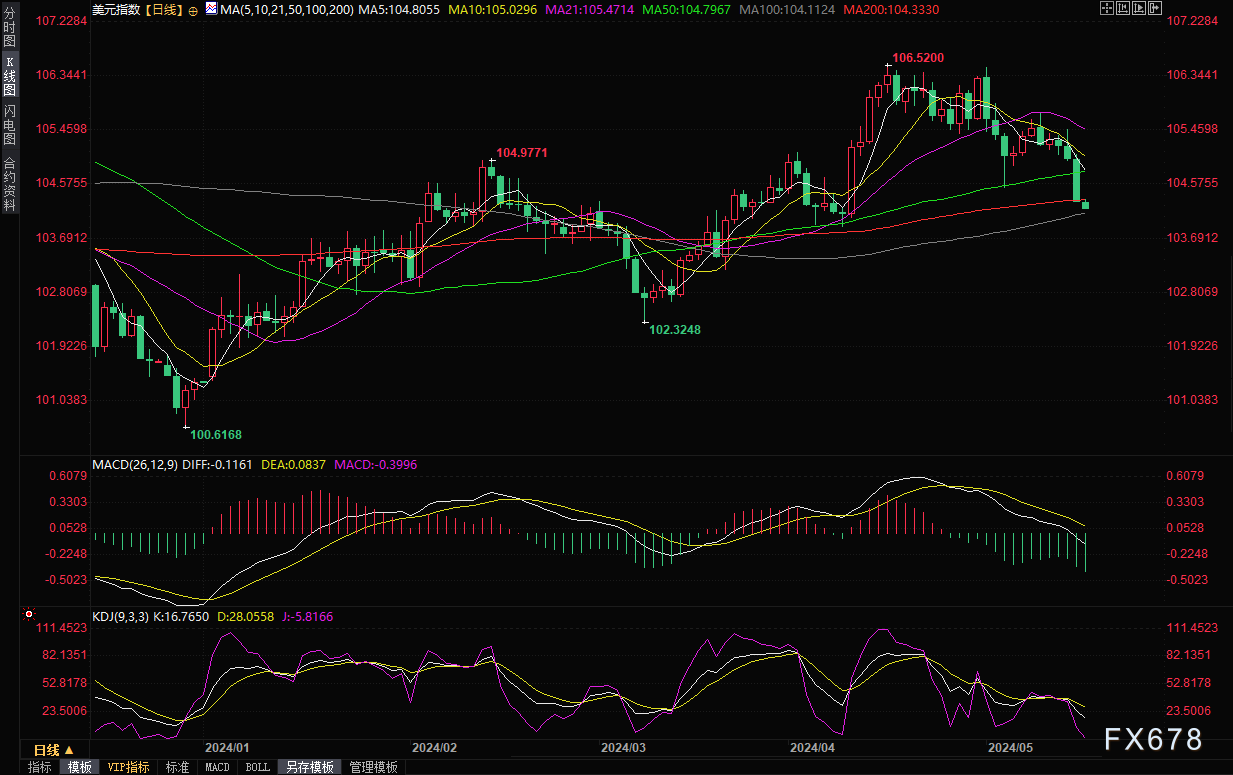The height and width of the screenshot is (775, 1233).
Task: Select the 模板 bottom tab
Action: pos(79,767)
